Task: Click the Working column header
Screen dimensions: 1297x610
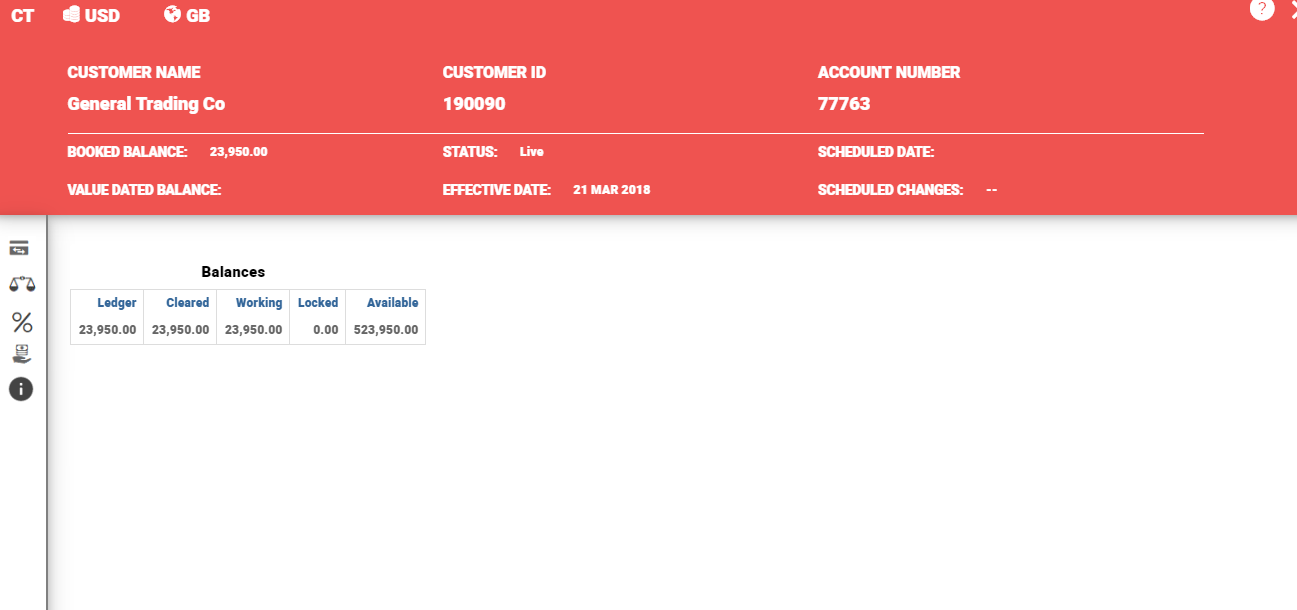Action: [x=259, y=303]
